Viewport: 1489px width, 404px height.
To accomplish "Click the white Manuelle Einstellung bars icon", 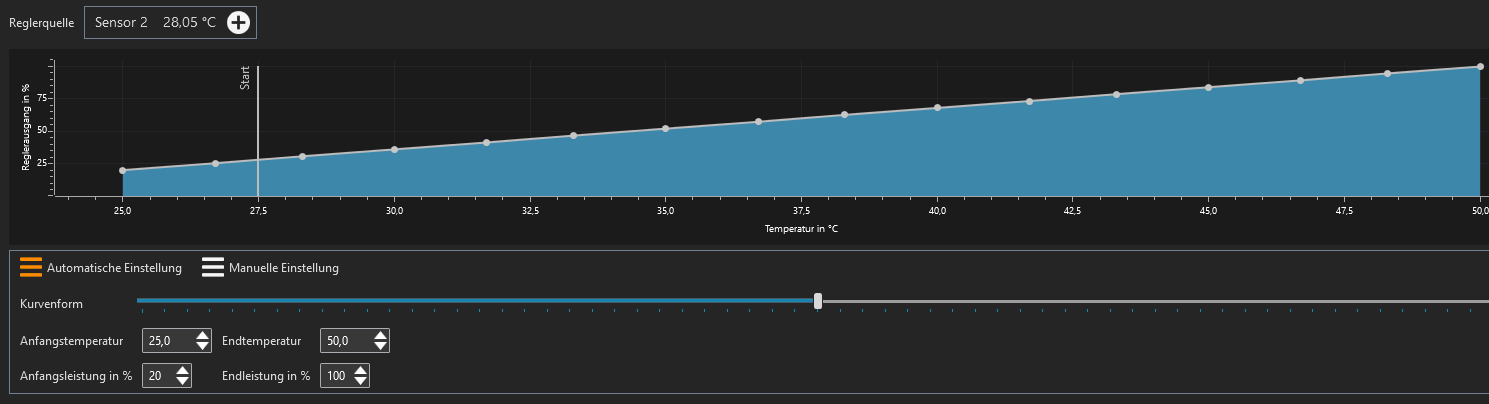I will pos(213,267).
